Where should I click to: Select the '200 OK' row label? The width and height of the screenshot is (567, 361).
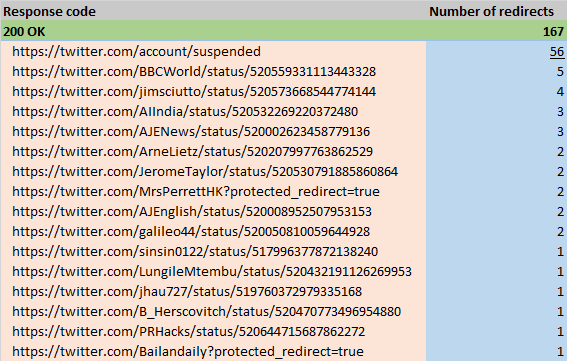[x=24, y=31]
